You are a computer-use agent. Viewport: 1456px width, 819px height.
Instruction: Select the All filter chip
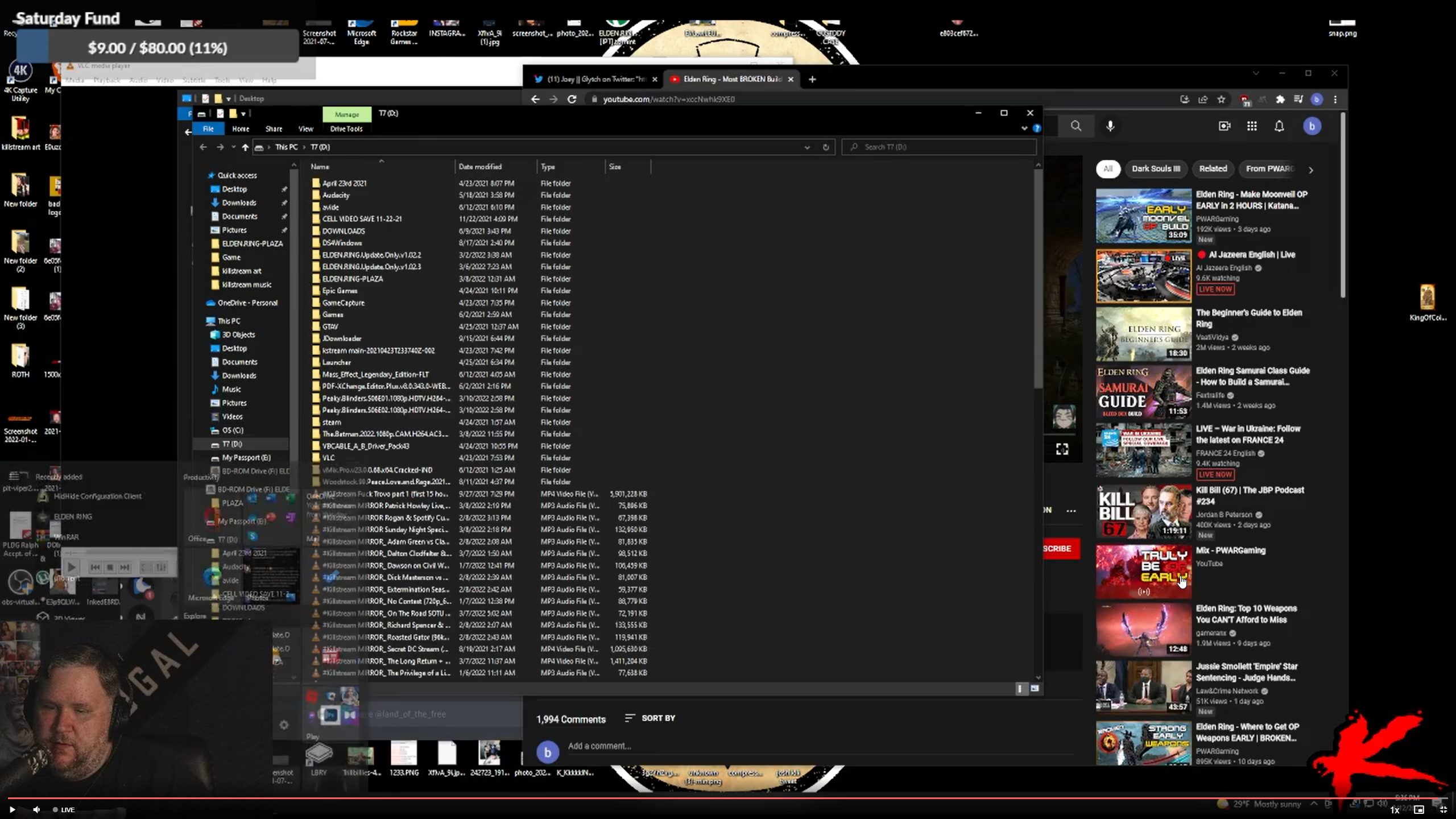tap(1108, 168)
